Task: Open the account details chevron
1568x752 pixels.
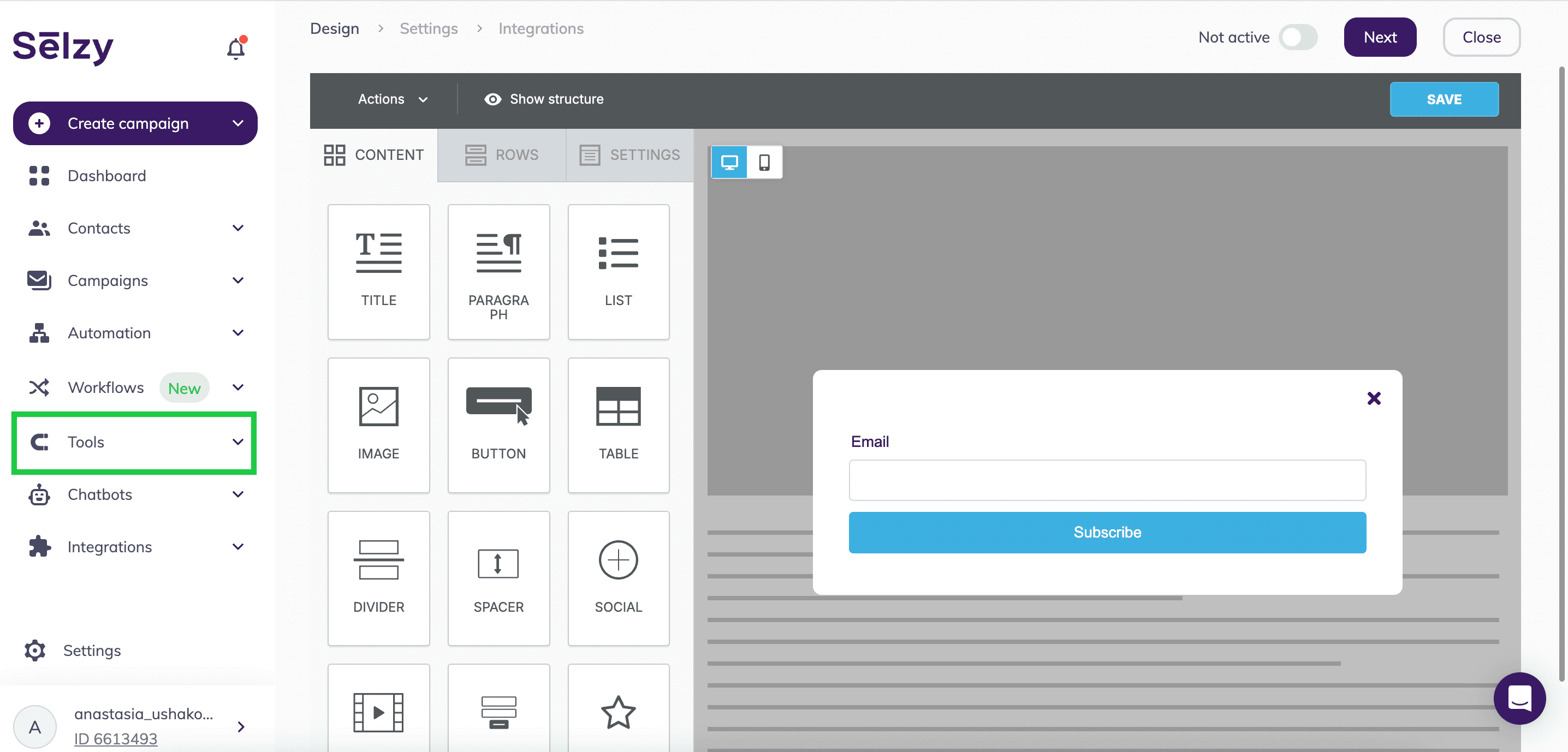Action: pos(241,727)
